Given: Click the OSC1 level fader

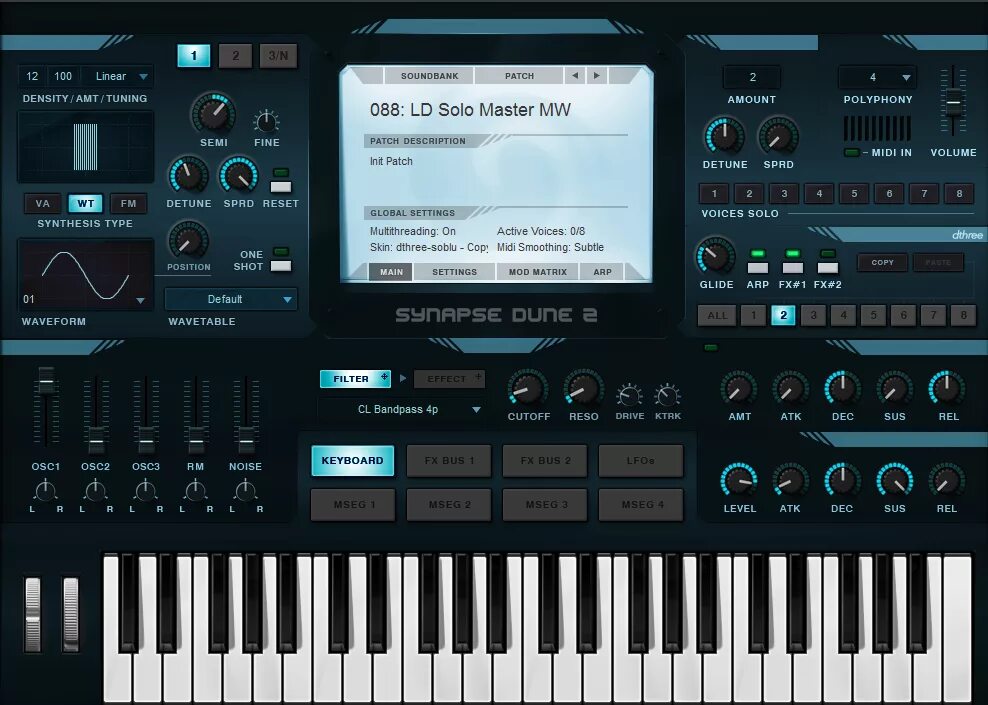Looking at the screenshot, I should [x=46, y=380].
